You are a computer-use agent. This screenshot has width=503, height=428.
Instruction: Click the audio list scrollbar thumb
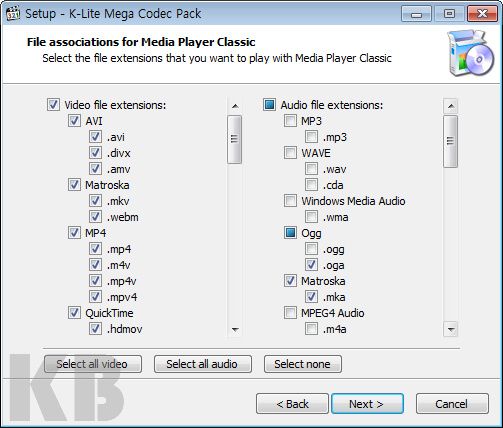click(x=451, y=141)
